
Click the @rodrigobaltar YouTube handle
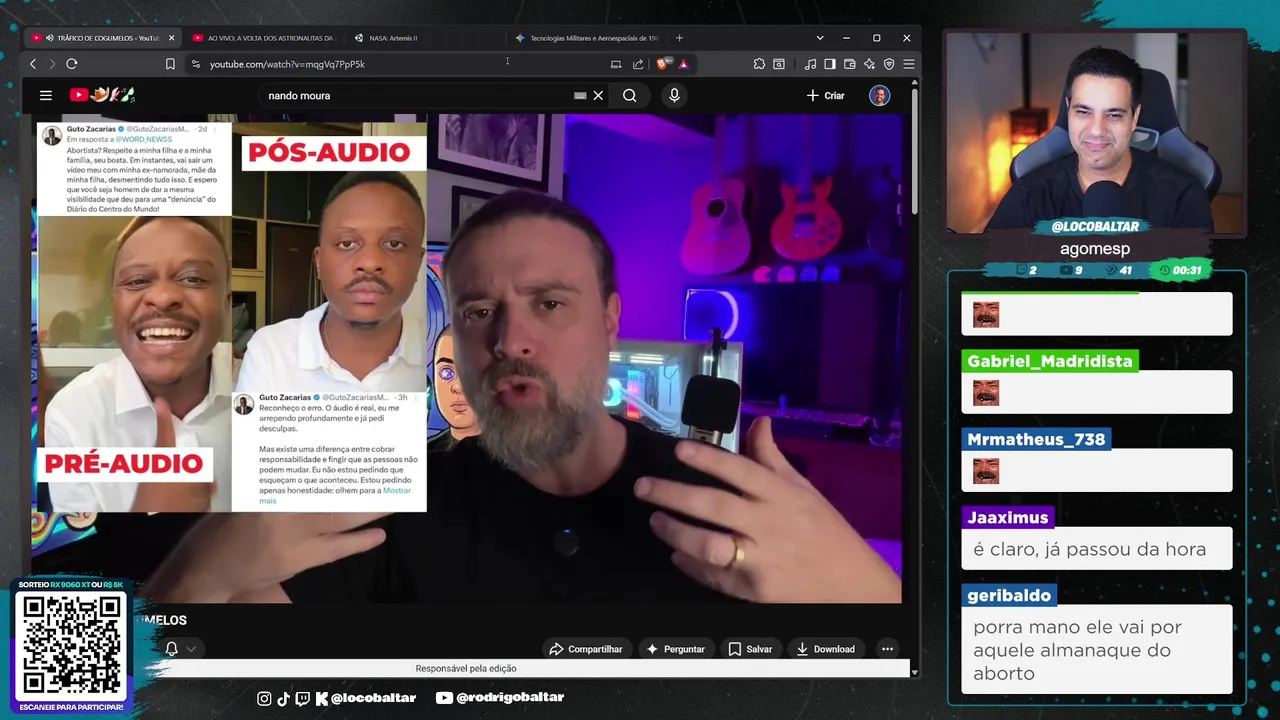[x=500, y=698]
